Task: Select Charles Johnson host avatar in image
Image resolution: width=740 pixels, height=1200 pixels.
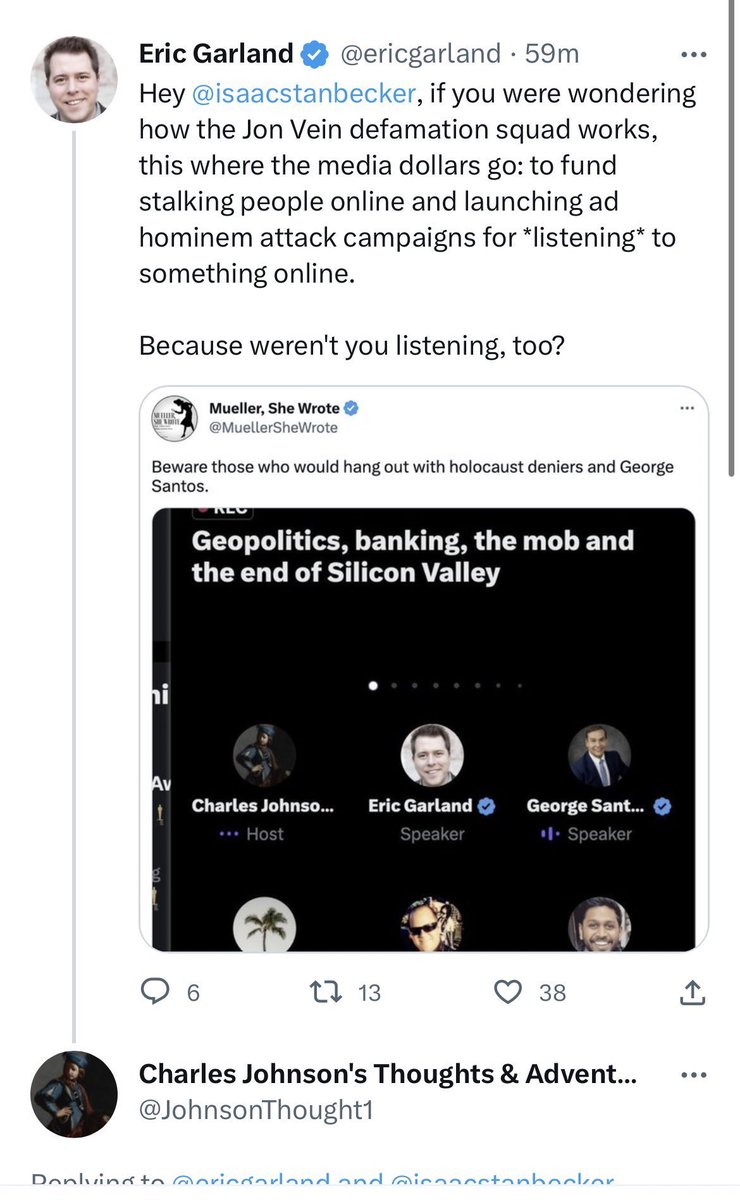Action: point(264,756)
